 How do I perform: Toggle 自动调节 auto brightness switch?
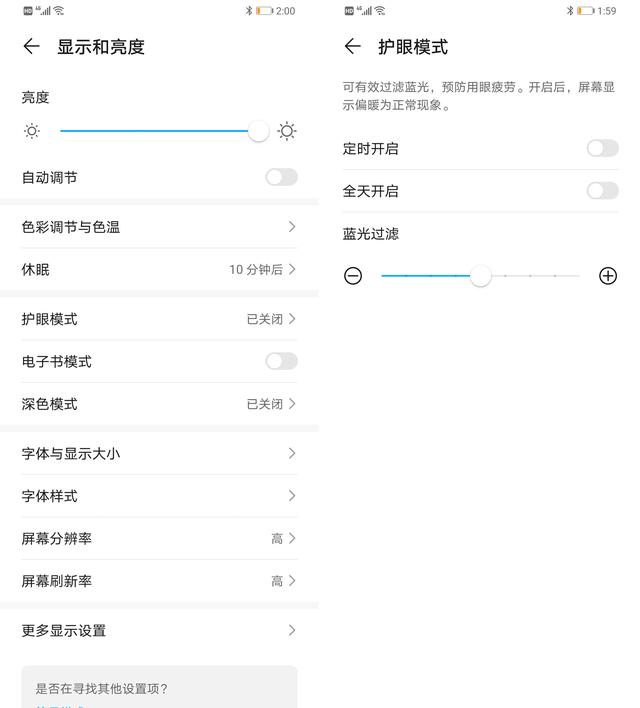(x=281, y=177)
